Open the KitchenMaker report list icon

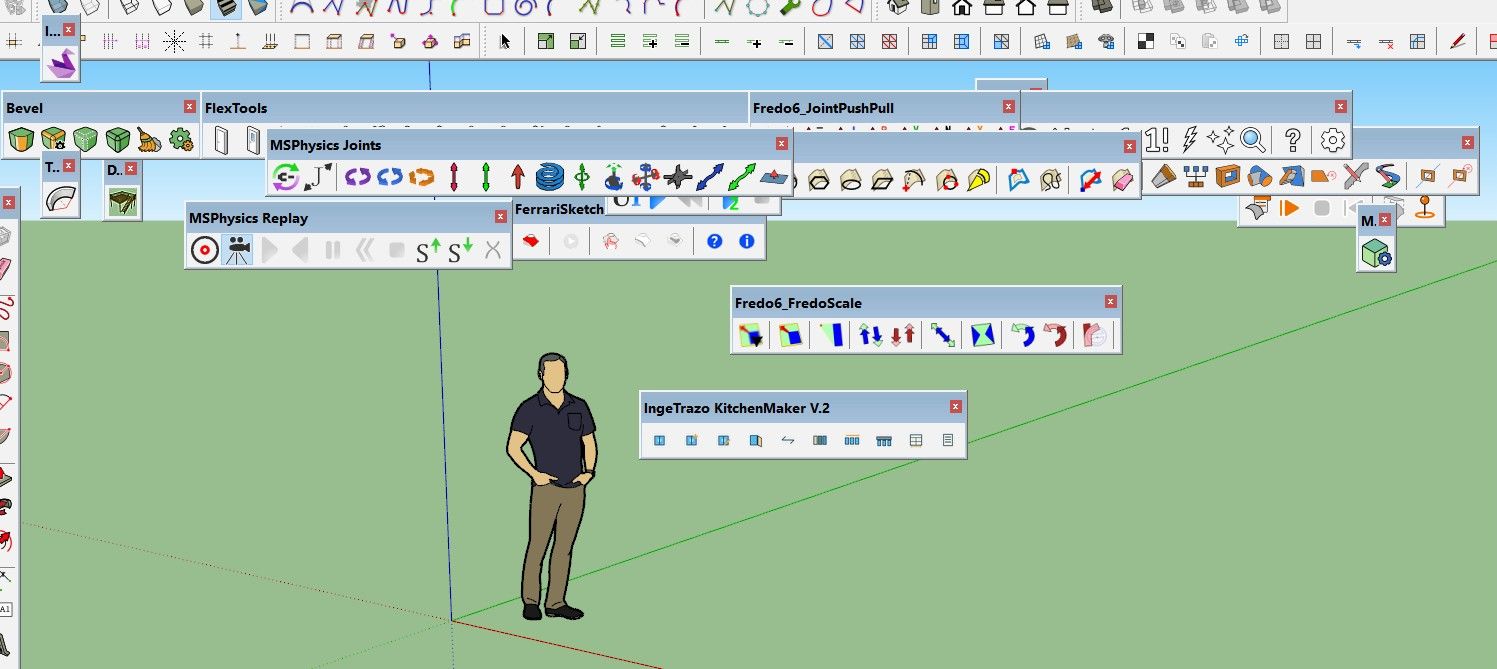tap(948, 440)
